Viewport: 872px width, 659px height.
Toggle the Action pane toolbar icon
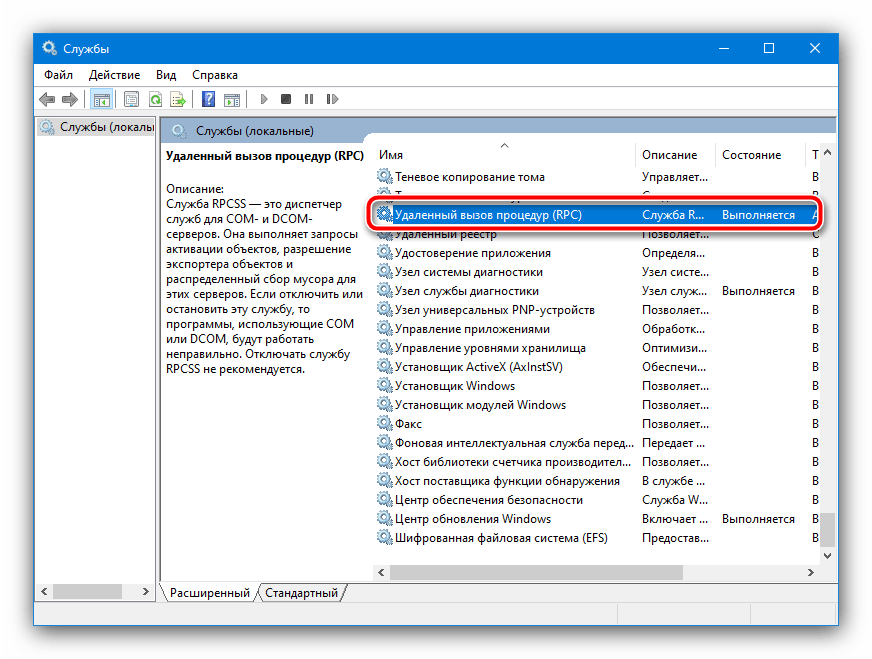pos(232,100)
